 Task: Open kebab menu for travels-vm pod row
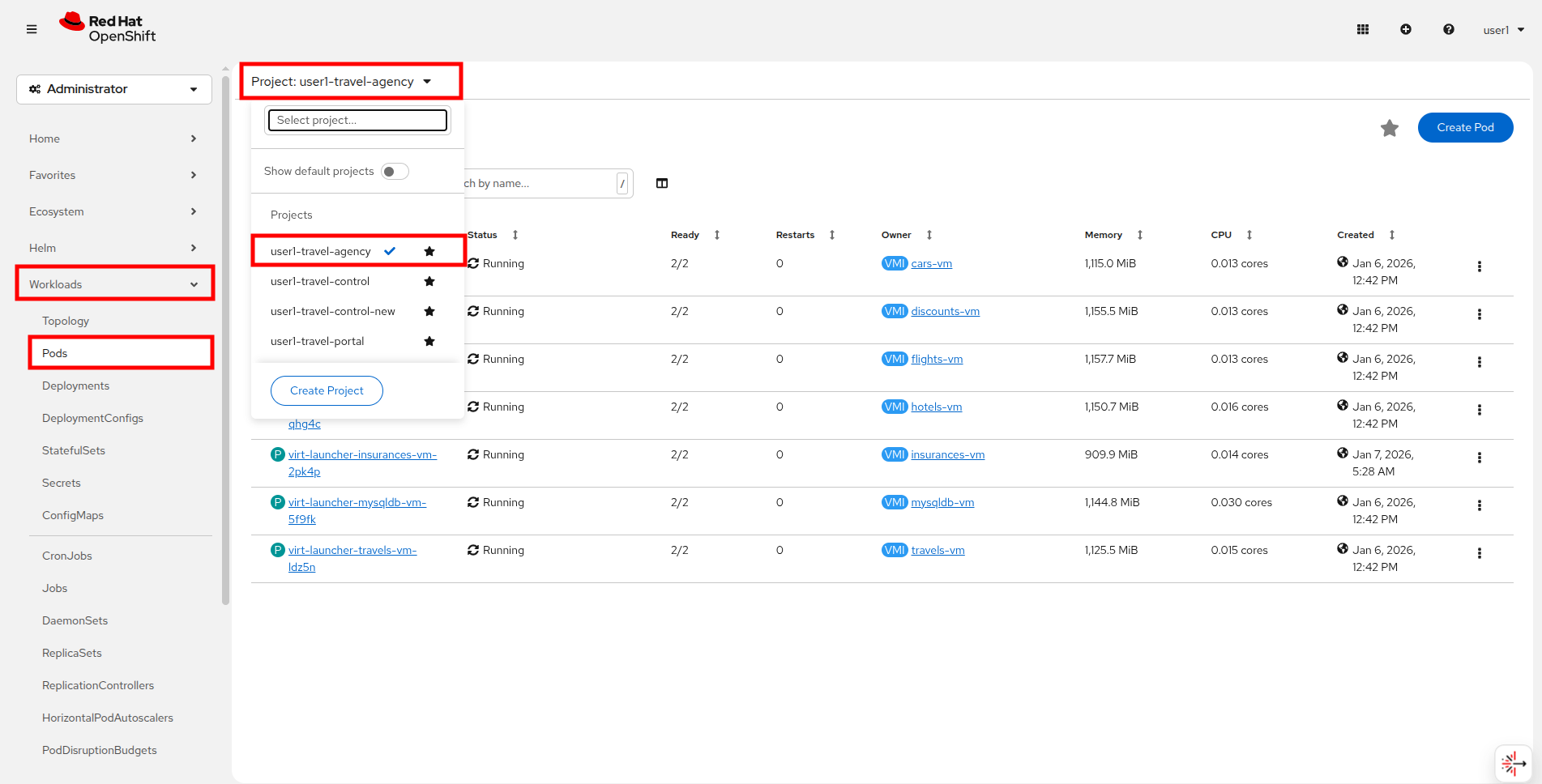1480,553
